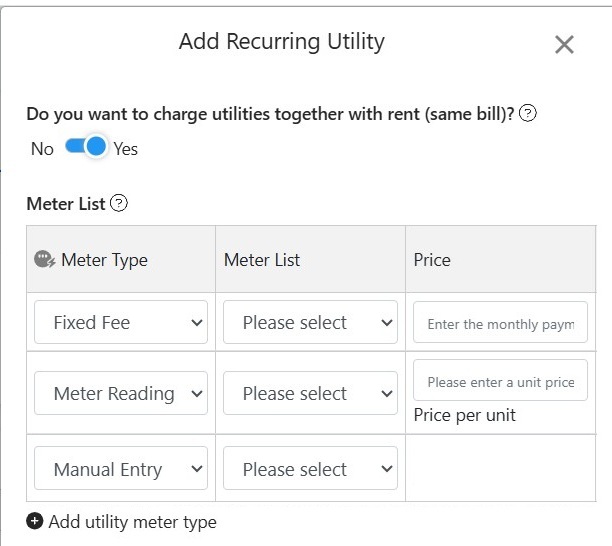Click the Yes label beside the toggle
The height and width of the screenshot is (546, 612).
(125, 149)
